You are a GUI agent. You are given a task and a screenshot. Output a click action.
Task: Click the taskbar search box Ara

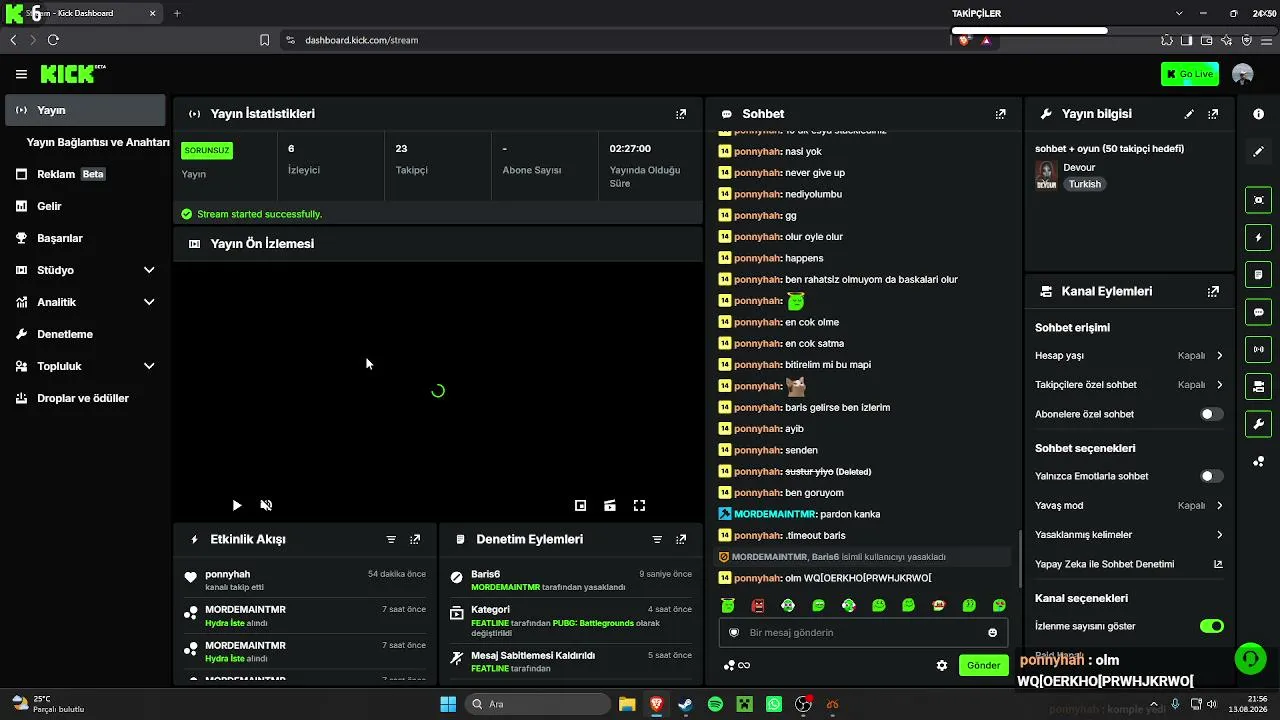(x=537, y=704)
